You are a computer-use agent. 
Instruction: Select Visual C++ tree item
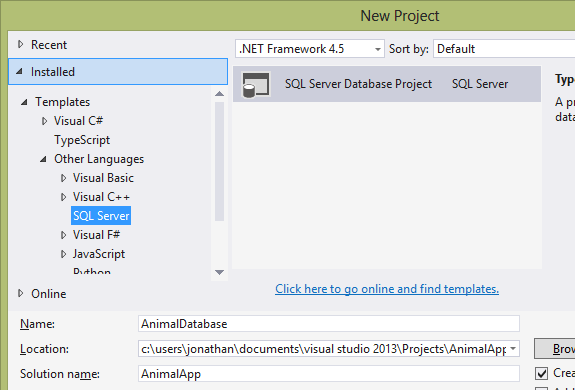click(x=101, y=197)
